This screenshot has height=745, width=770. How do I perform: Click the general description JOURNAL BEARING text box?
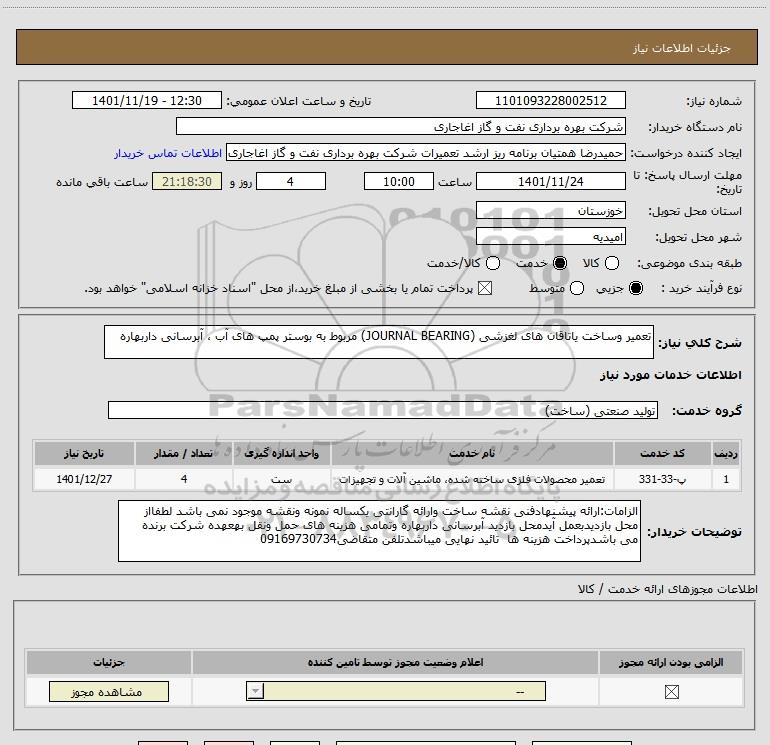pos(379,342)
